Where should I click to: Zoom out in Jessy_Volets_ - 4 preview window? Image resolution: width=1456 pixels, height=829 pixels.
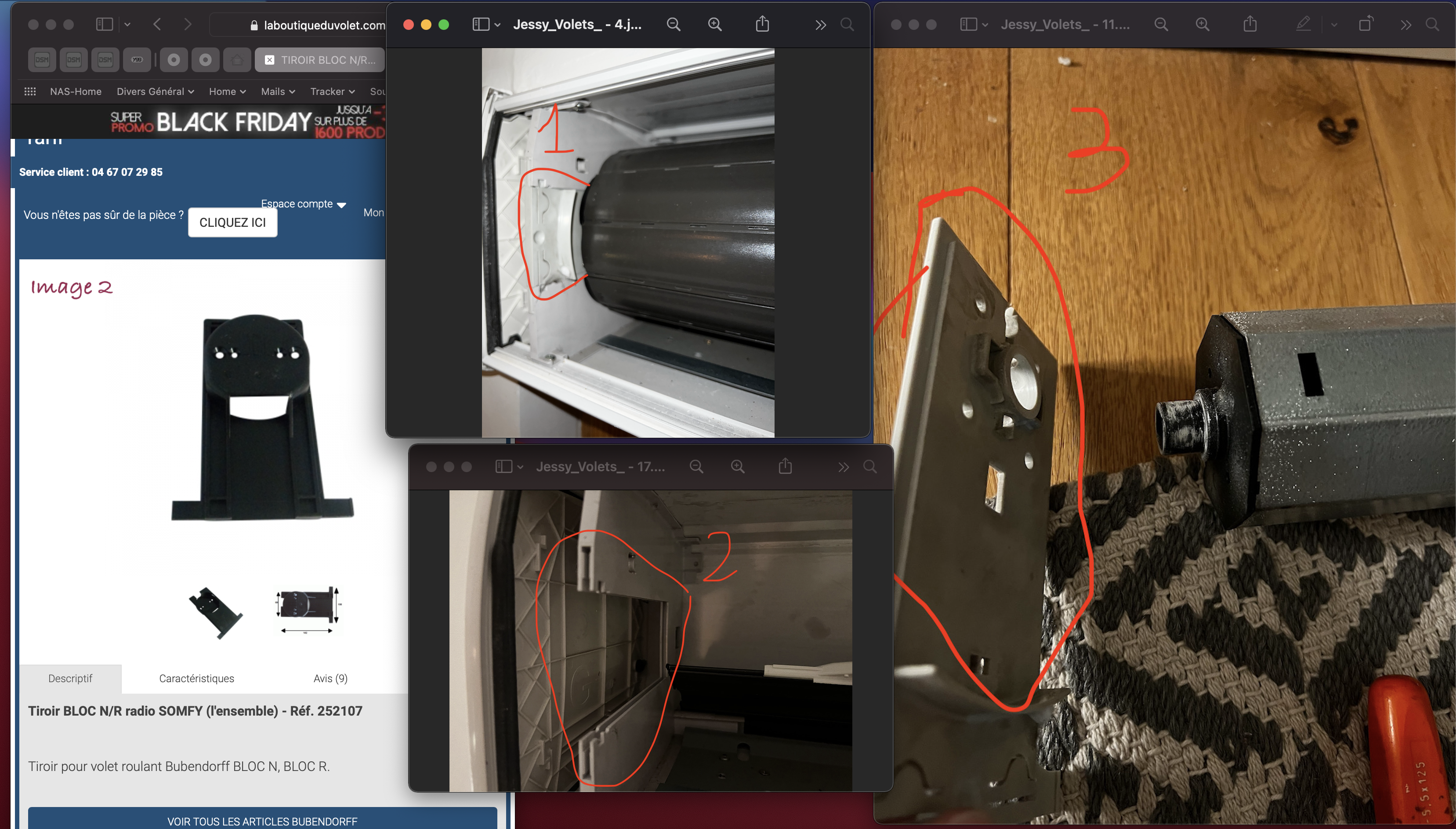point(673,25)
